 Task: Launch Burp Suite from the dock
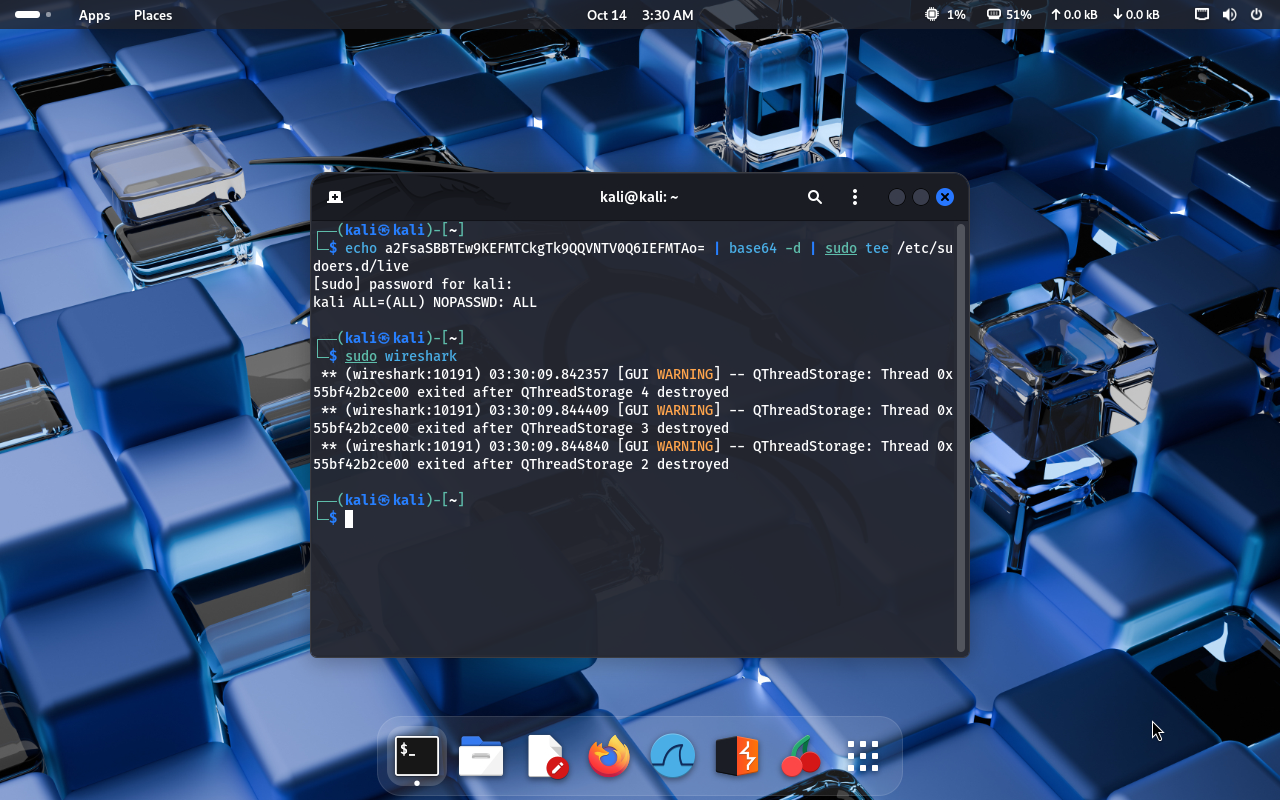(x=736, y=756)
